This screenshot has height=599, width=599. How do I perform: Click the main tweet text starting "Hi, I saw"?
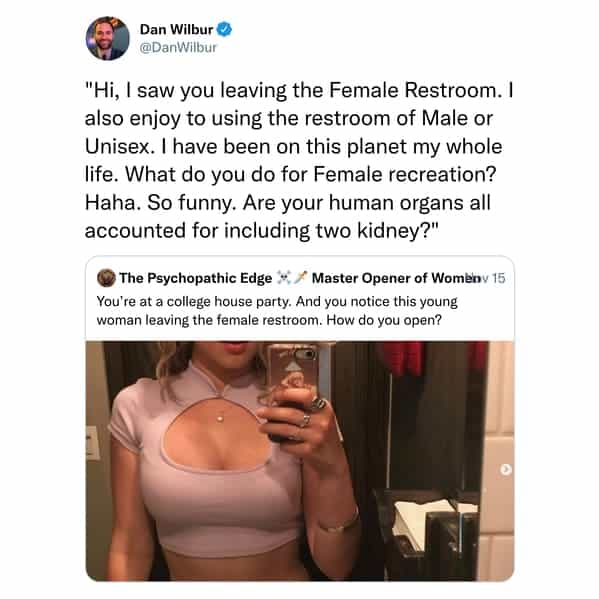click(x=299, y=160)
